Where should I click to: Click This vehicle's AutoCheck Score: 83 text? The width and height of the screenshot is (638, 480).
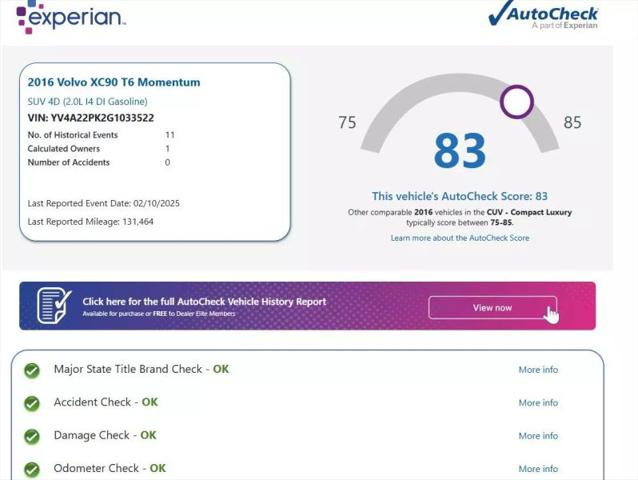coord(460,196)
